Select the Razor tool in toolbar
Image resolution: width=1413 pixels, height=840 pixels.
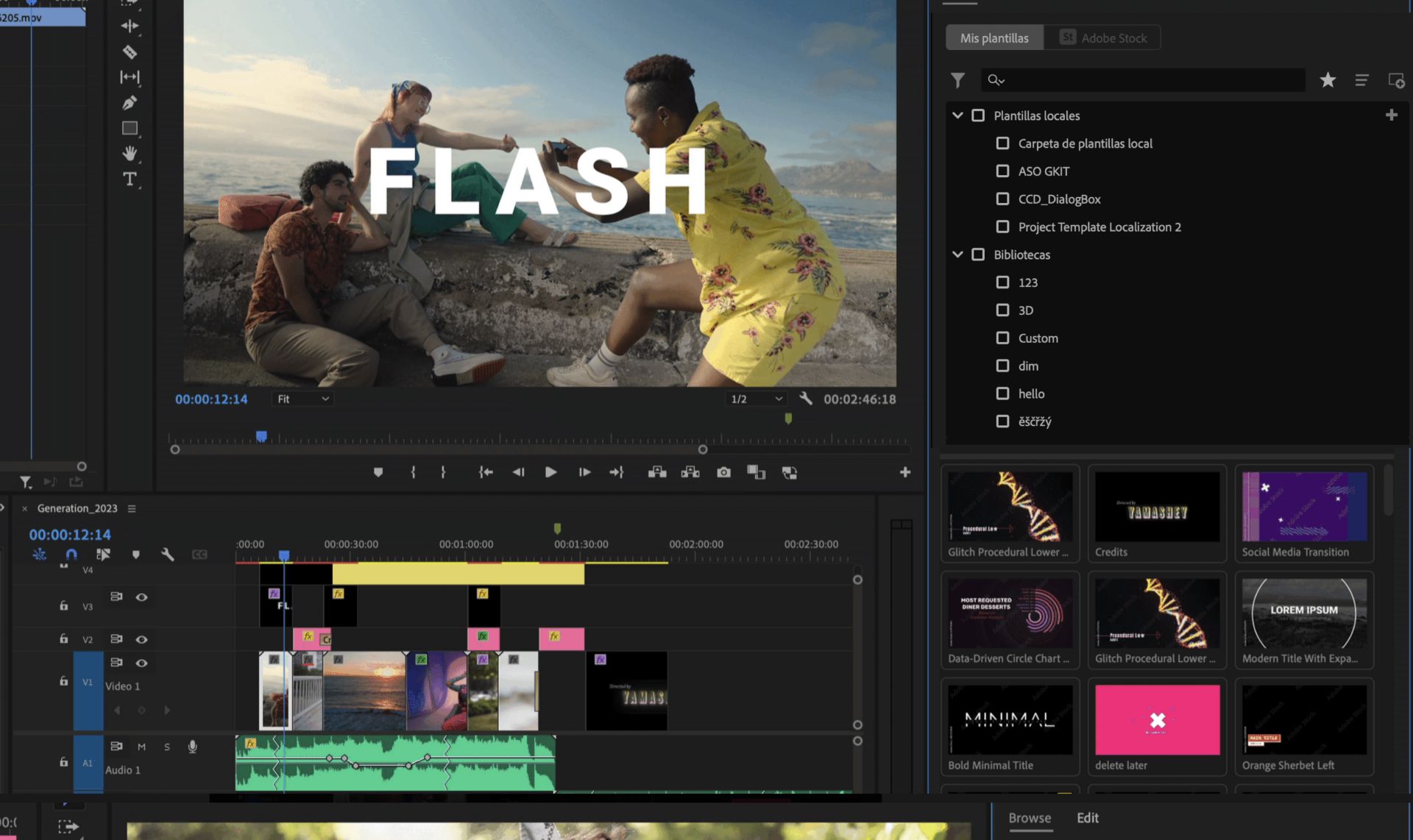click(130, 52)
